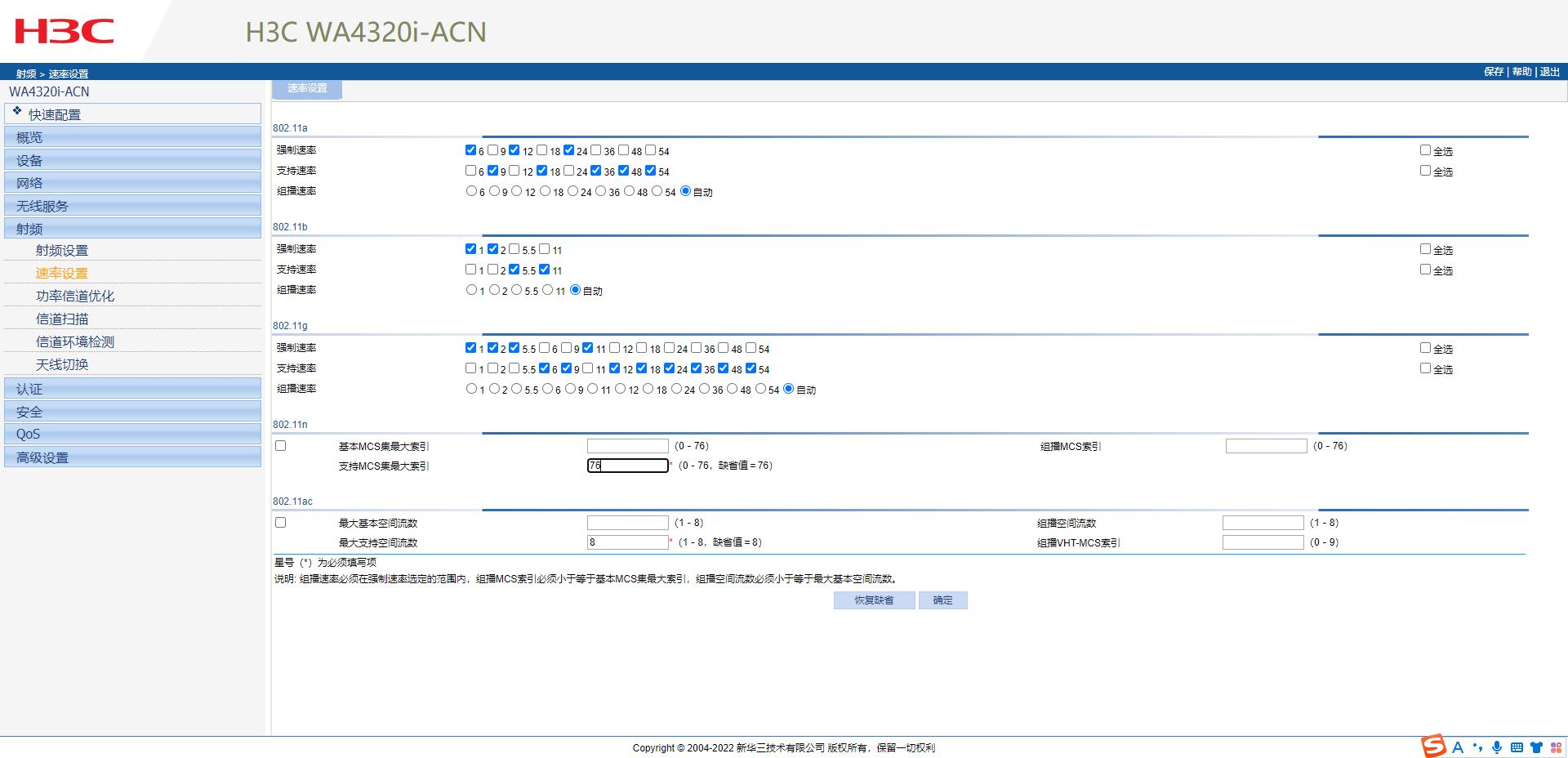Select 802.11a 组播速率 自动 radio button

686,191
